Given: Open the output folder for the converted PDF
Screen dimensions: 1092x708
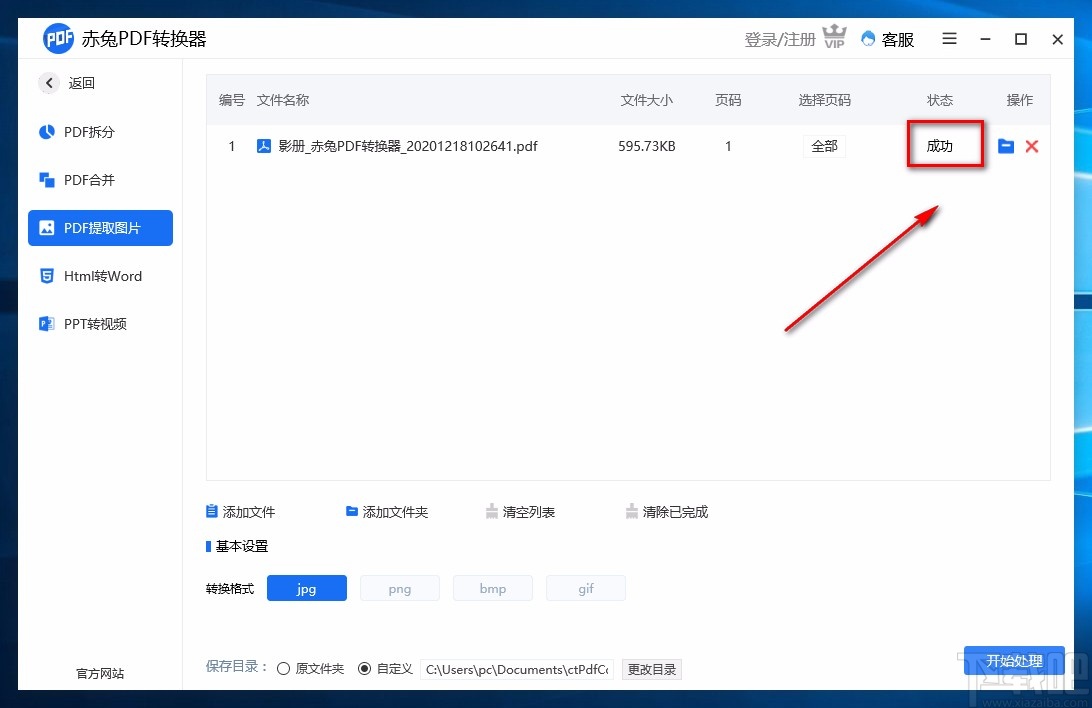Looking at the screenshot, I should 1006,146.
